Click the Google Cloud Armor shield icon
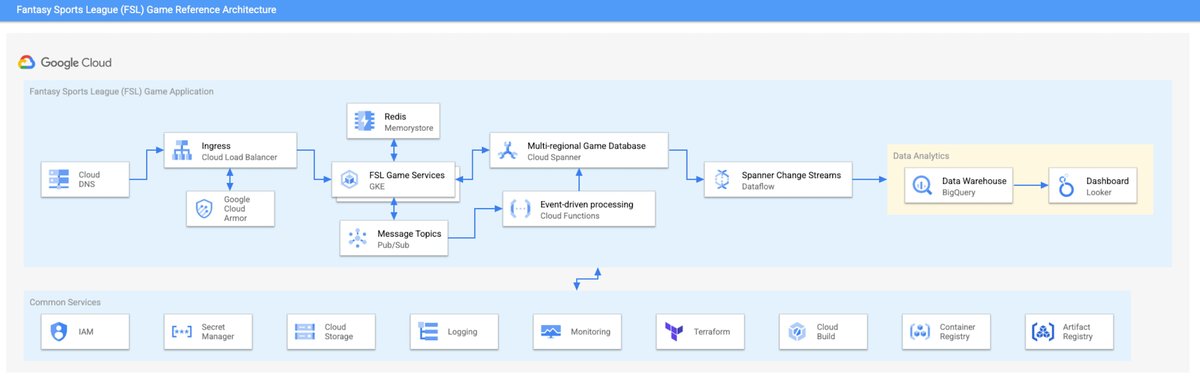 [205, 209]
